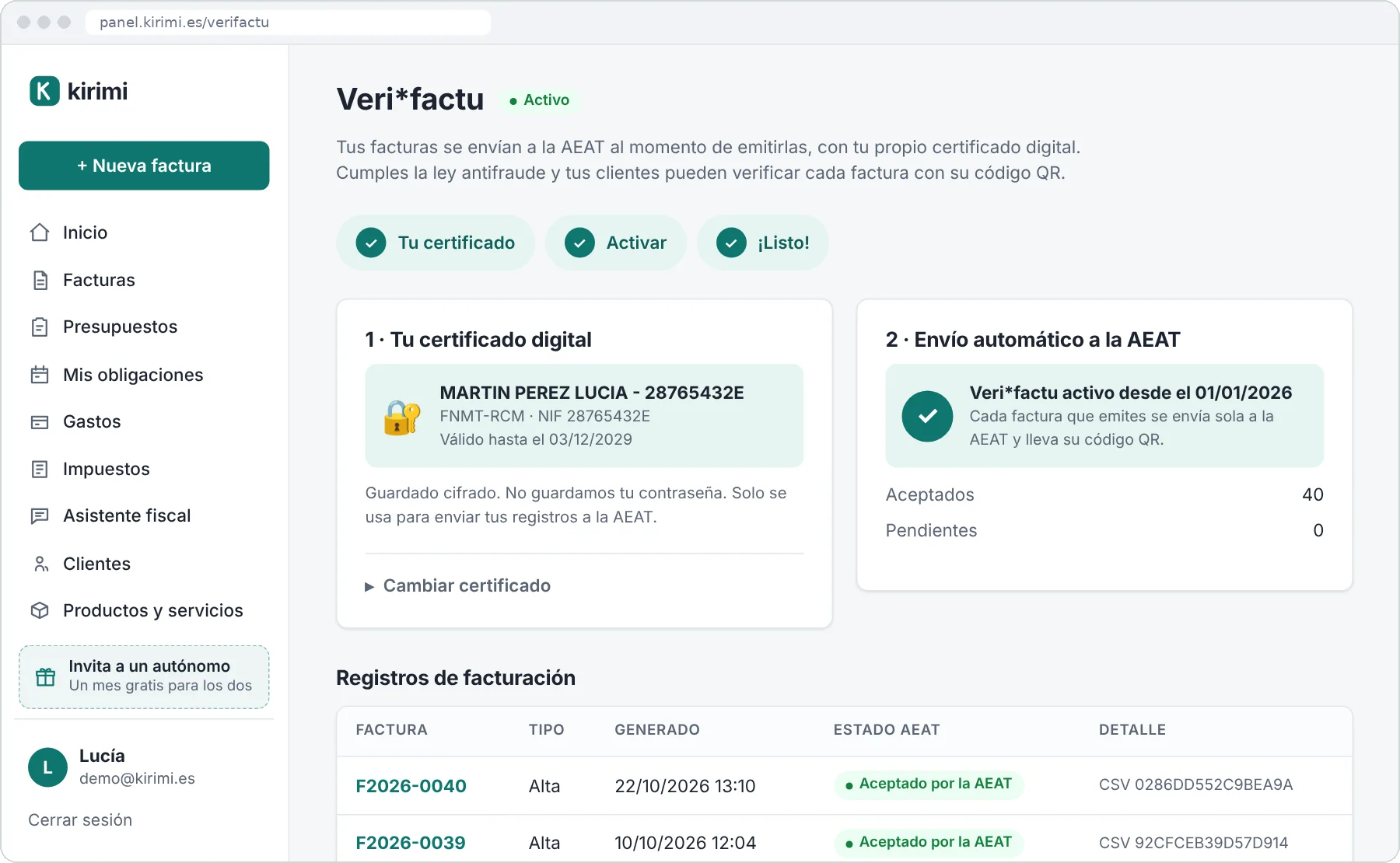
Task: Click the kirimi K logo icon
Action: pos(44,91)
